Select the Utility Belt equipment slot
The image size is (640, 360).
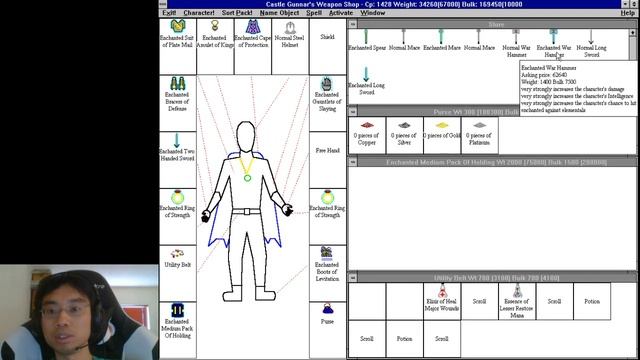coord(178,273)
